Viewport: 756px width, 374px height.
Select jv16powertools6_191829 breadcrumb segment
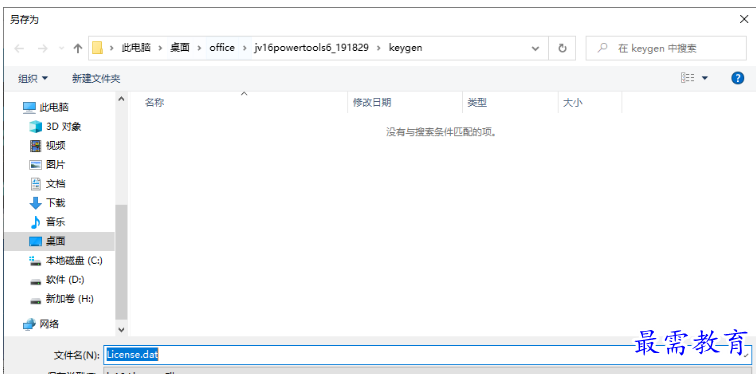pos(311,48)
